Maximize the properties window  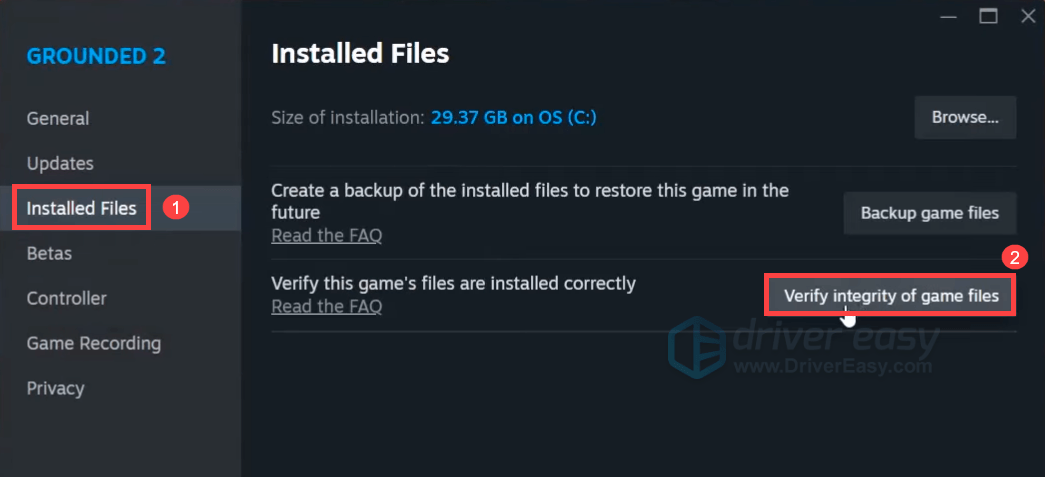tap(989, 15)
